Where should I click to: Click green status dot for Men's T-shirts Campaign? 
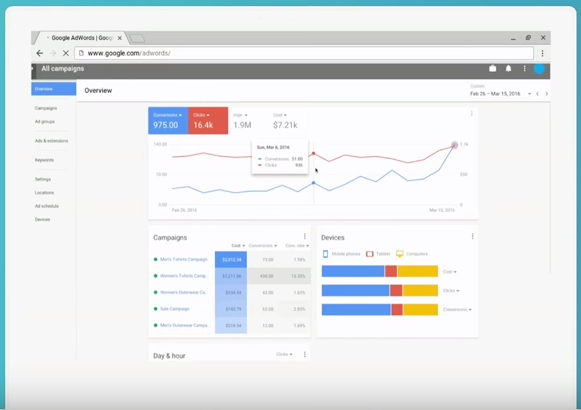(x=156, y=259)
